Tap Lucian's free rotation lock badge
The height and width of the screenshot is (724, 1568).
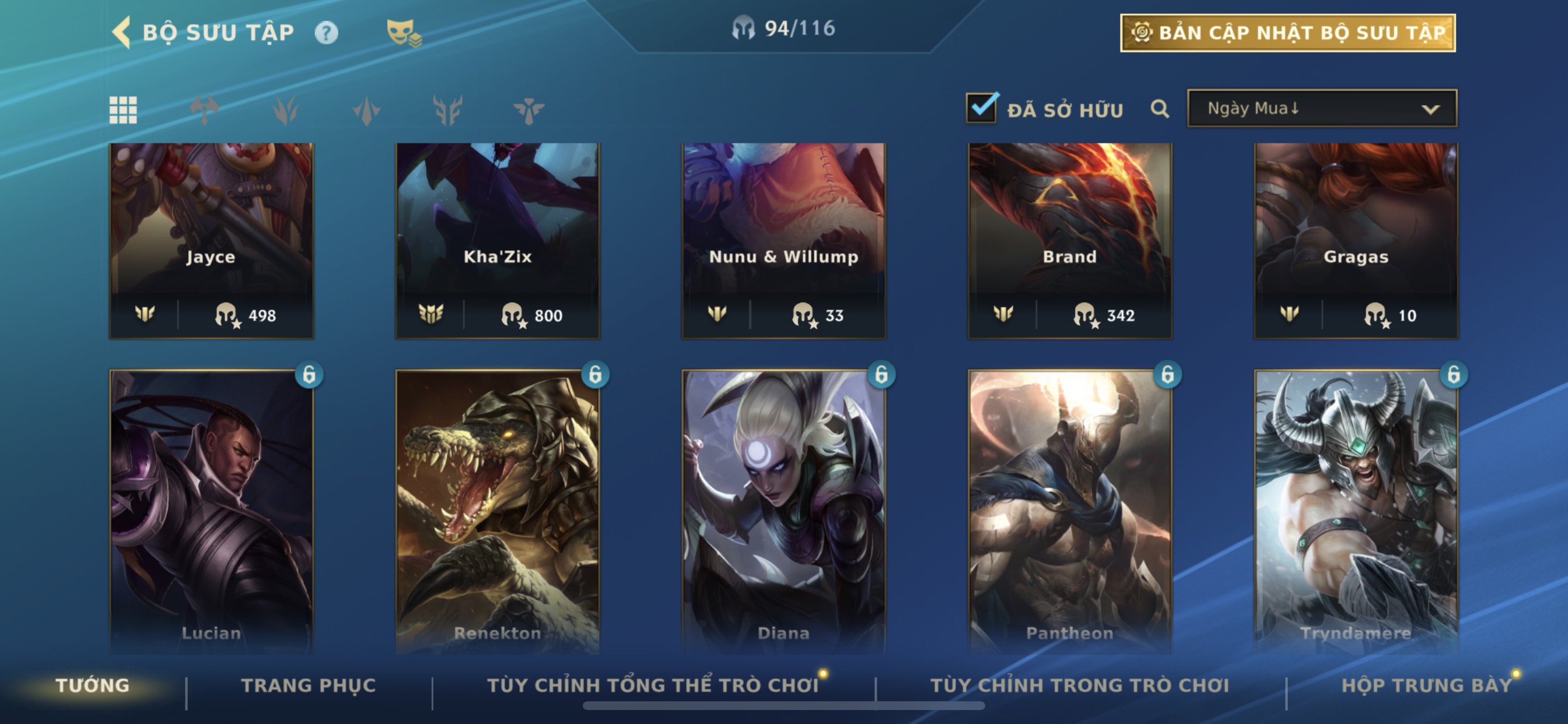[309, 375]
